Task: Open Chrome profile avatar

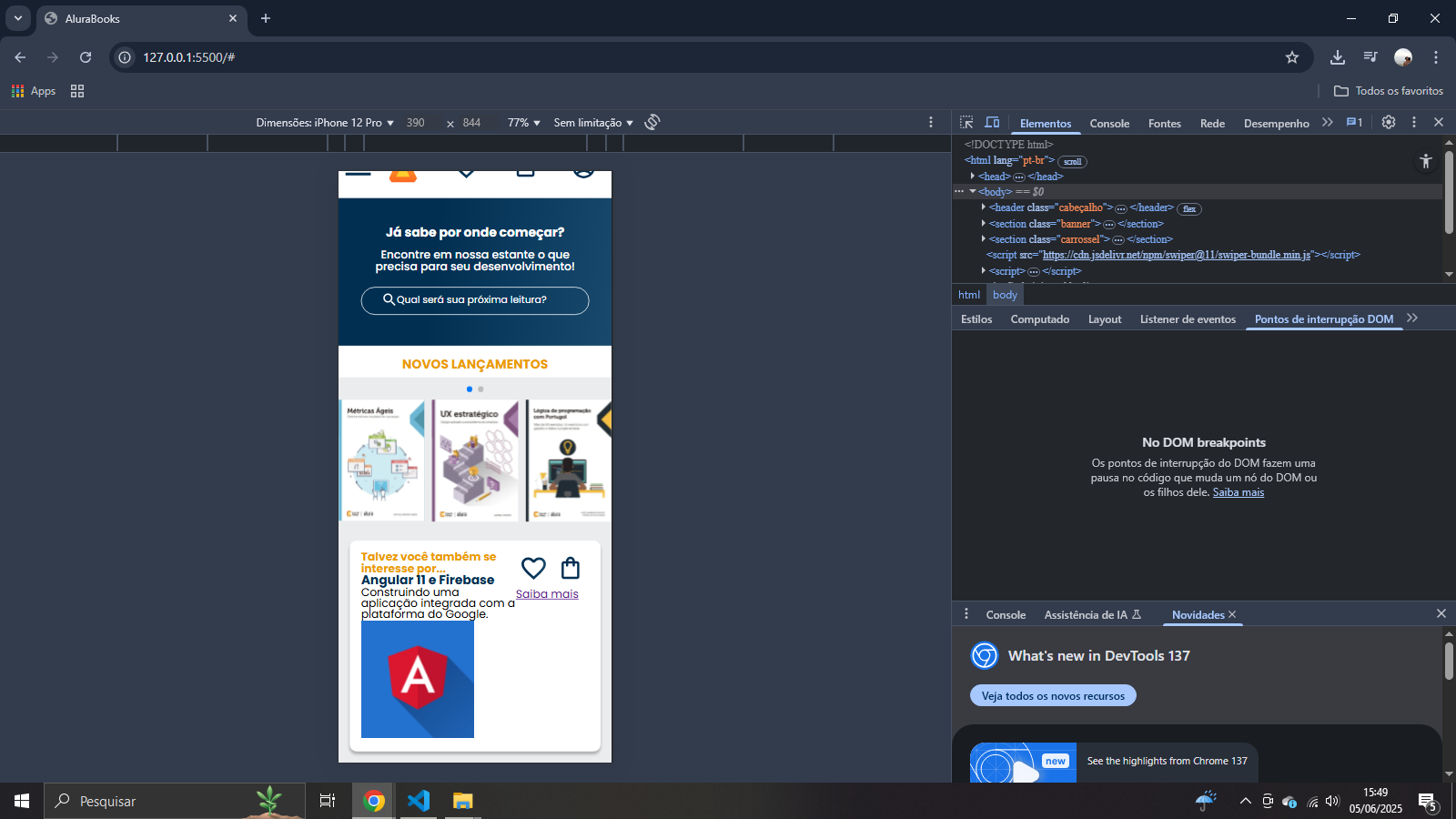Action: (x=1403, y=57)
